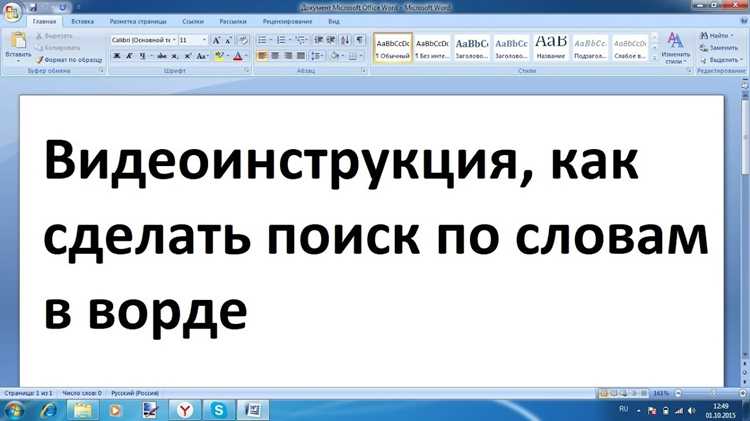Pick text highlight color
The width and height of the screenshot is (750, 421).
point(219,56)
